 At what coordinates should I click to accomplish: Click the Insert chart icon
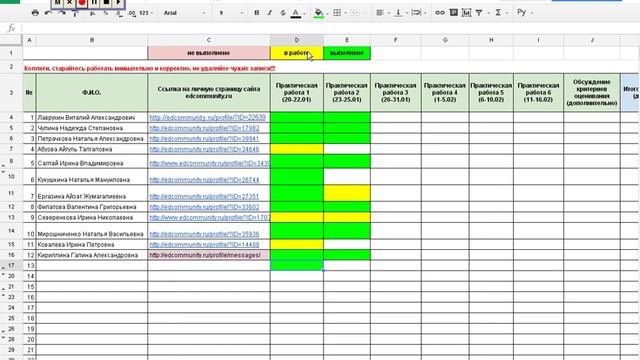(467, 13)
